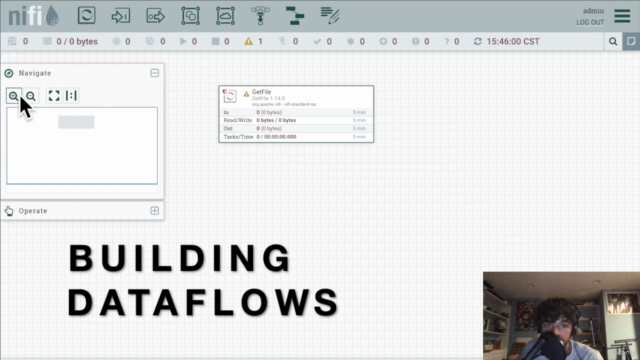Click the locally modified asterisk indicator
640x360 pixels.
(356, 41)
